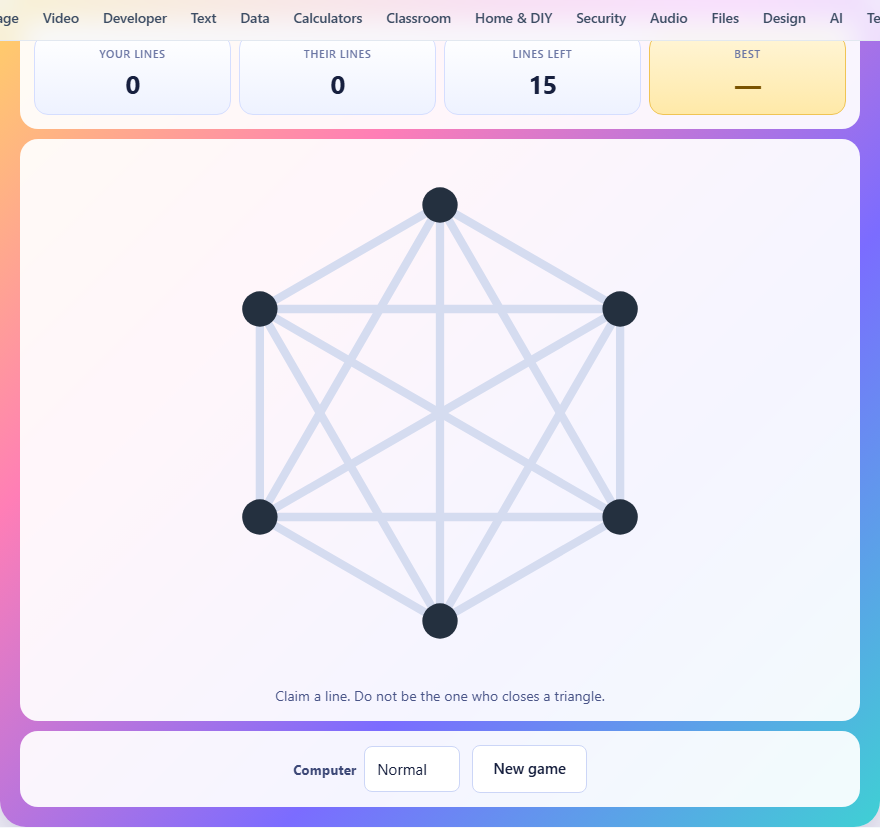Viewport: 880px width, 828px height.
Task: Click the YOUR LINES score card
Action: pos(132,77)
